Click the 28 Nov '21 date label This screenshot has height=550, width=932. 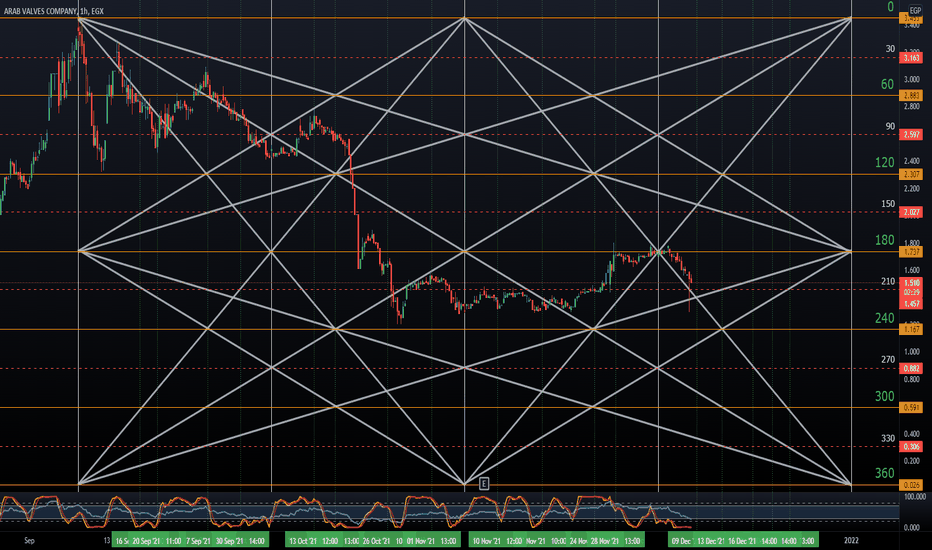coord(604,541)
